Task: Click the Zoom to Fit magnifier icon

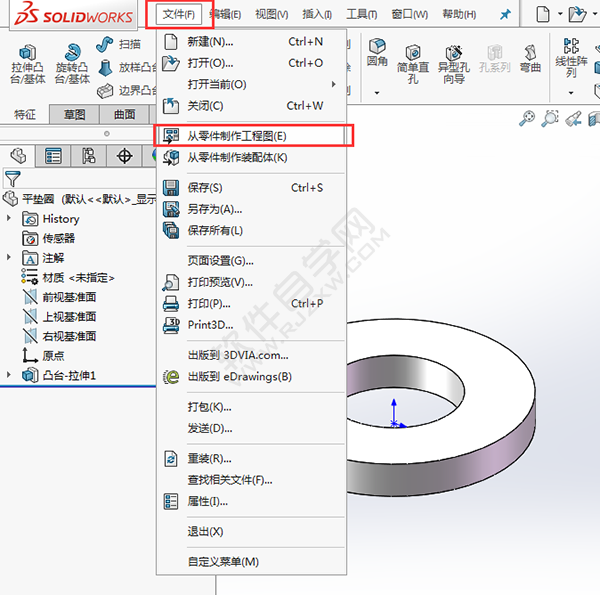Action: (527, 118)
